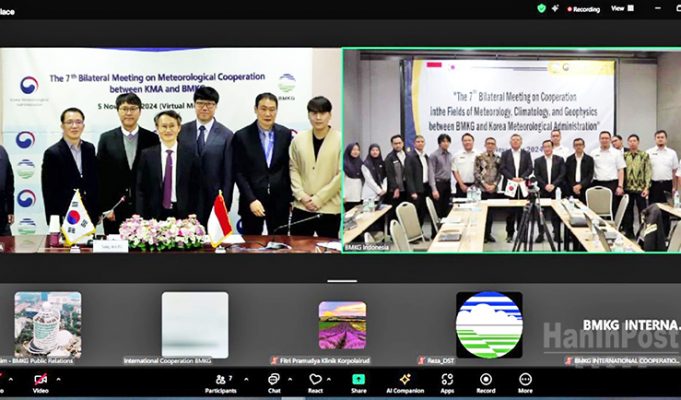681x400 pixels.
Task: Click the green encryption shield icon
Action: [x=542, y=8]
